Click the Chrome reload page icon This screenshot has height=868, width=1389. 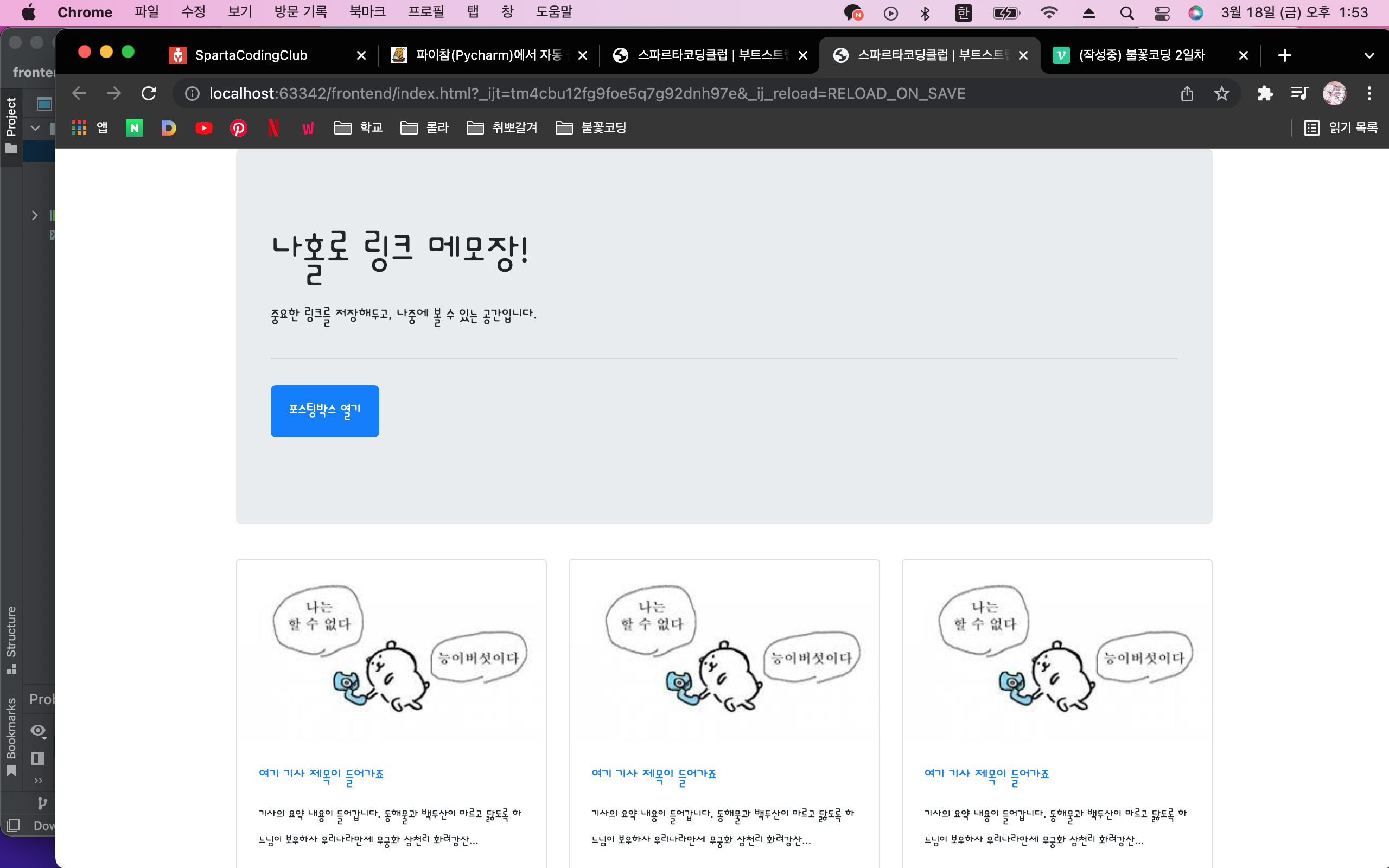coord(149,93)
